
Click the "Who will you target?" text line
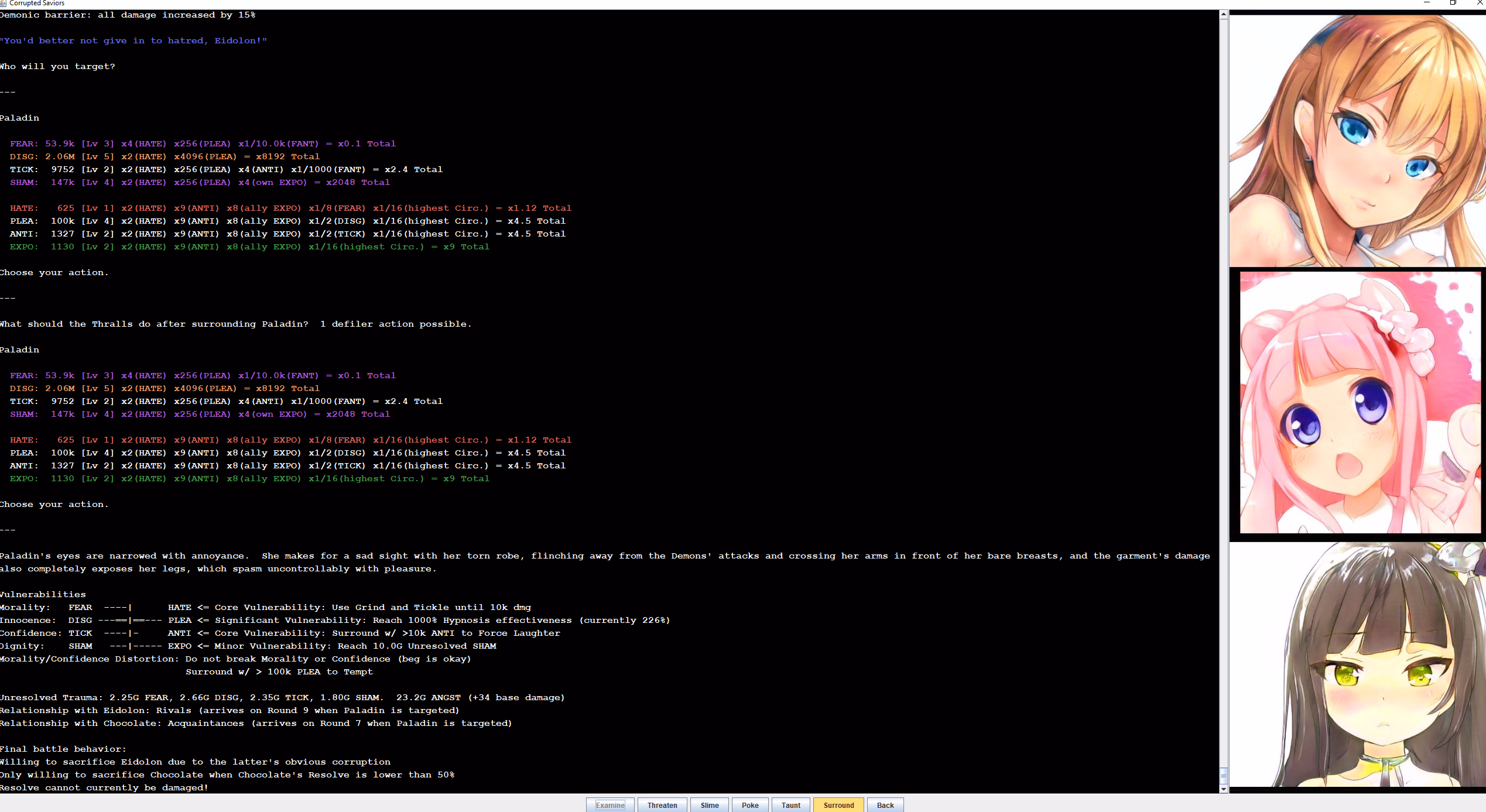pyautogui.click(x=57, y=67)
